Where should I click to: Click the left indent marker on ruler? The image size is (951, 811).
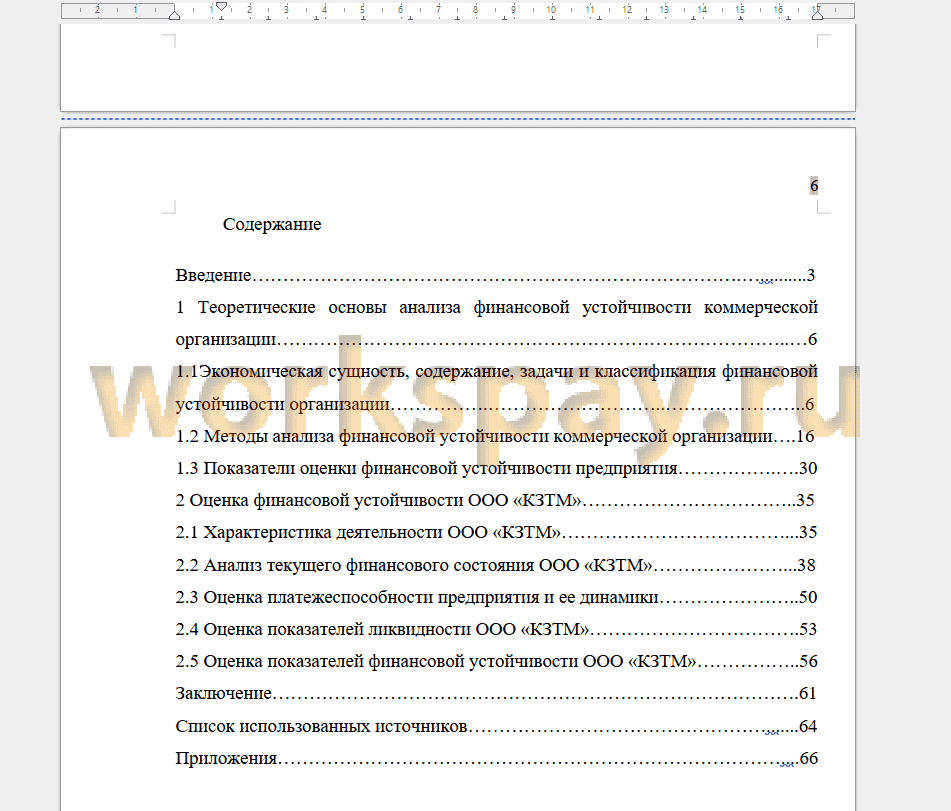[x=175, y=14]
